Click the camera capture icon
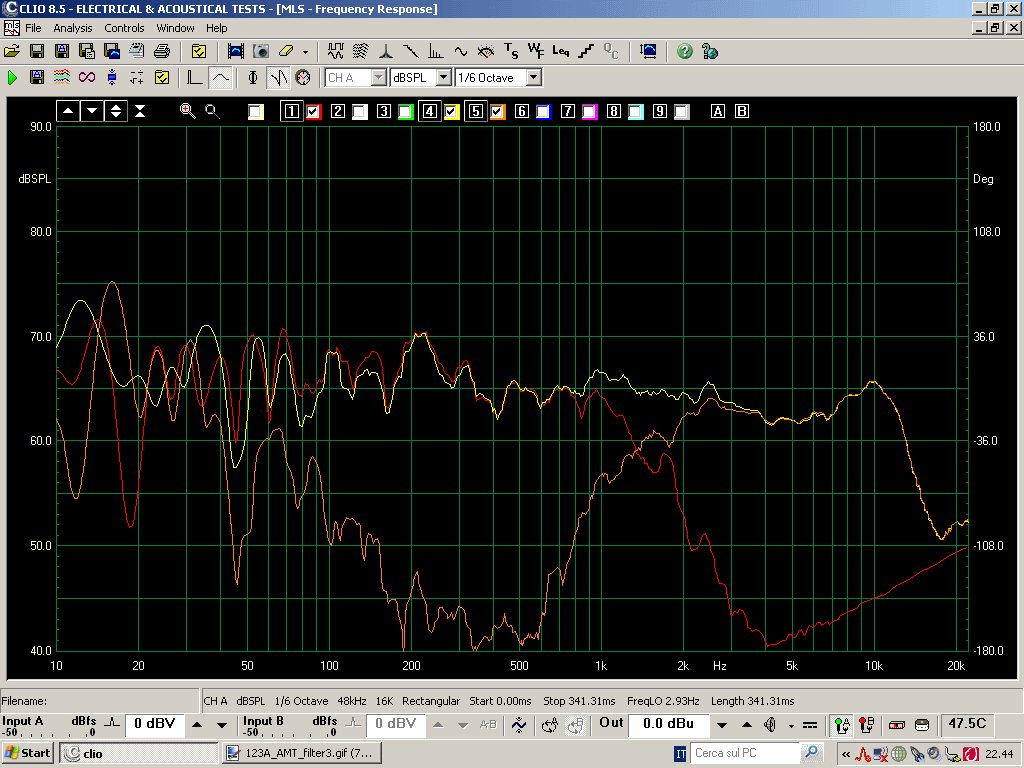This screenshot has height=768, width=1024. (x=261, y=51)
